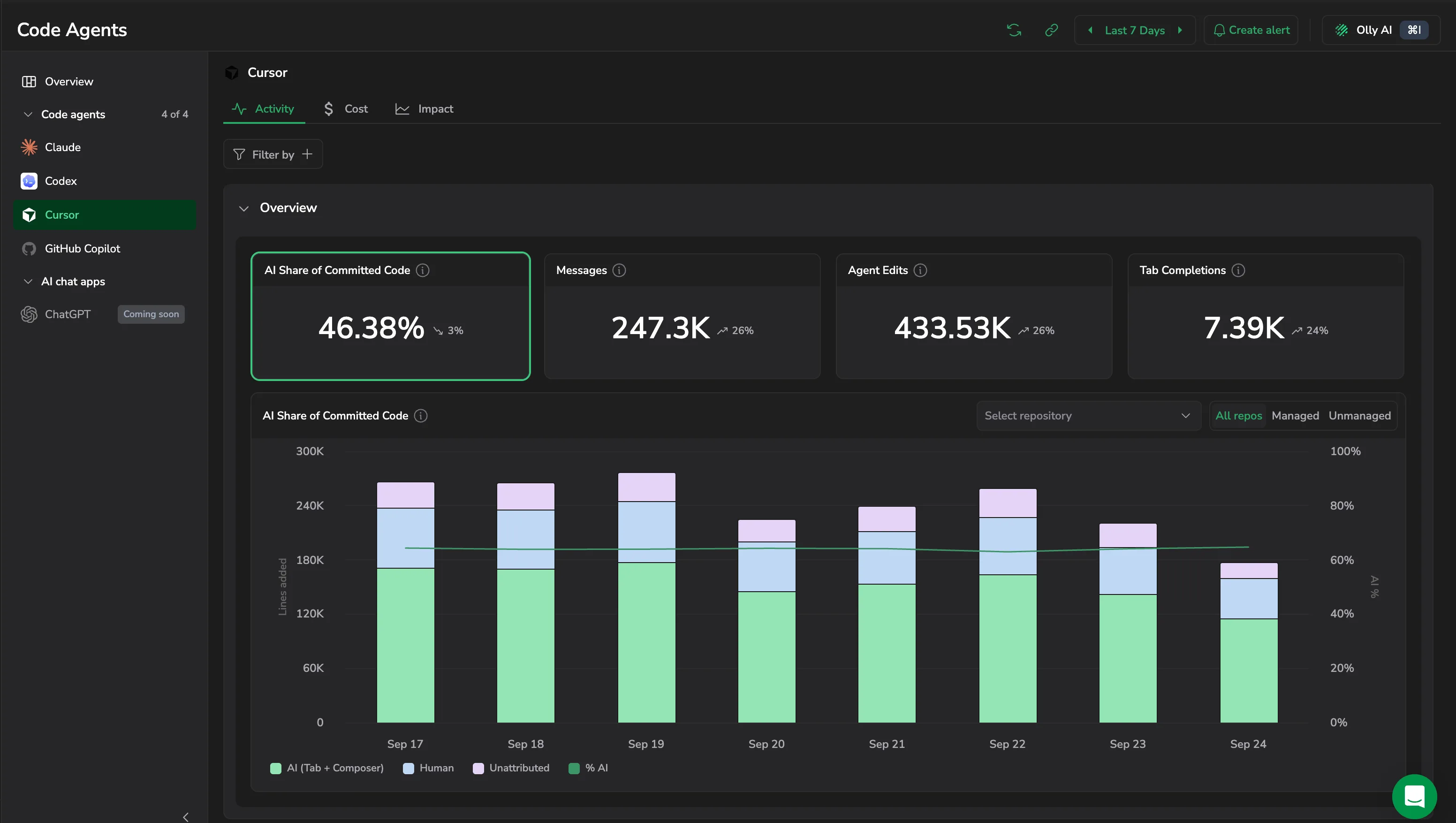The image size is (1456, 823).
Task: Open info icon next to Messages
Action: 620,270
